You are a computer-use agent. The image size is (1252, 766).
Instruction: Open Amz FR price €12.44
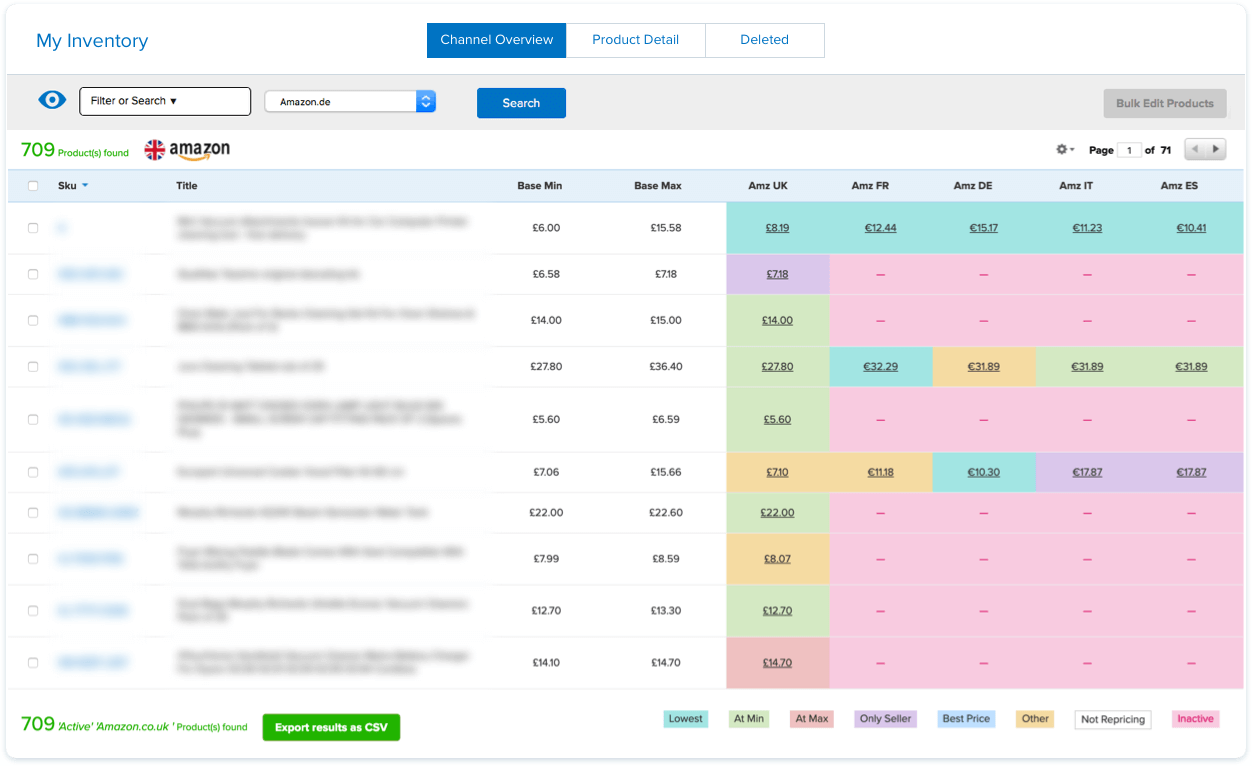click(x=880, y=228)
